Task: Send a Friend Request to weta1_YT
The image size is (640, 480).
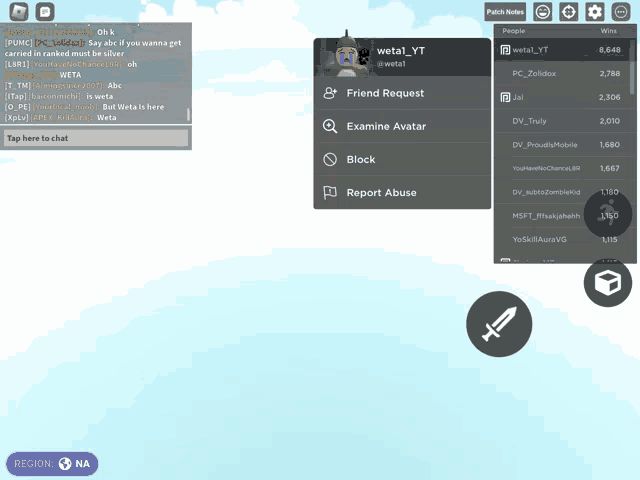Action: [402, 93]
